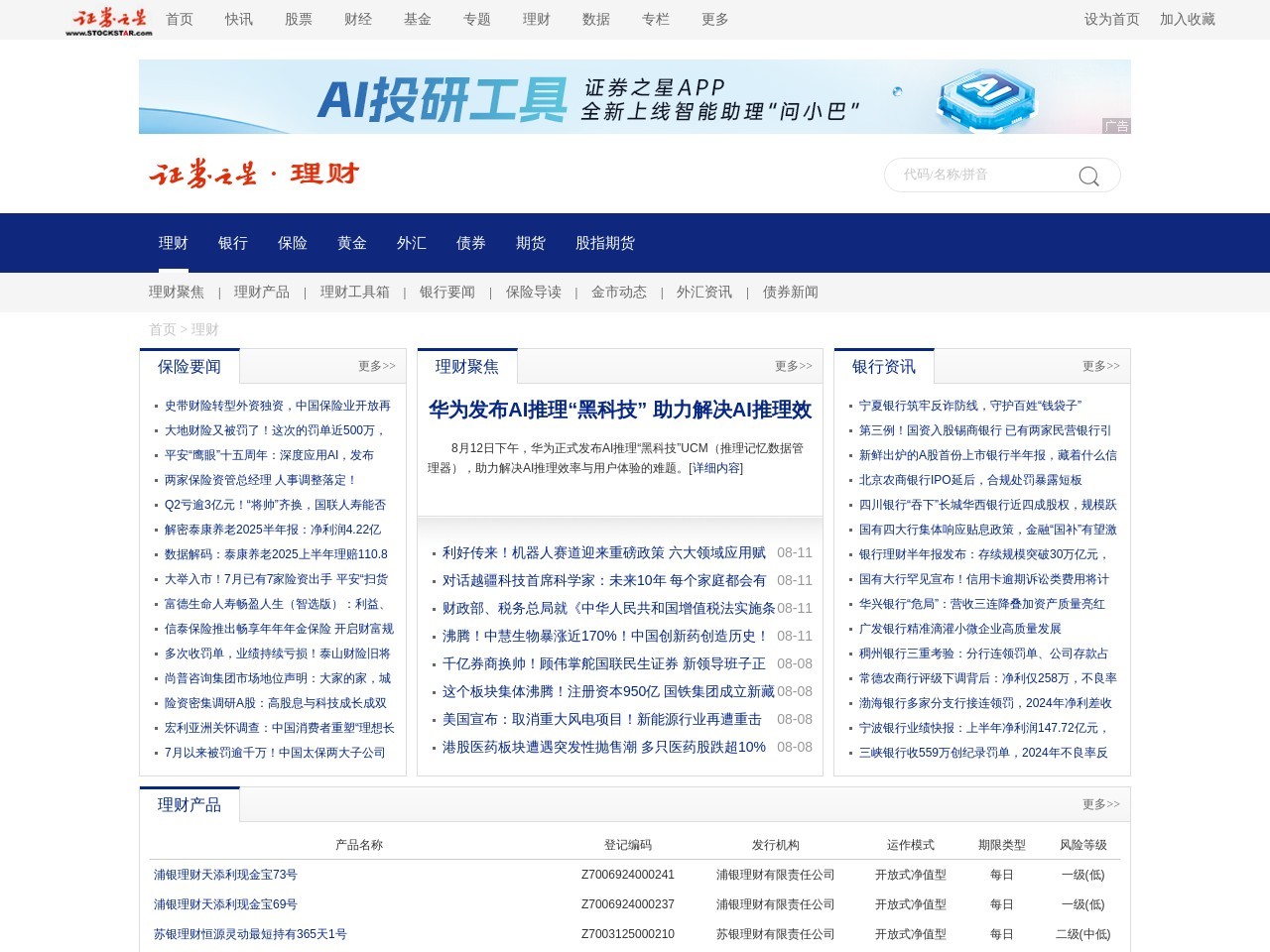This screenshot has height=952, width=1270.
Task: Open the 千亿券商换帅 news story
Action: 602,663
